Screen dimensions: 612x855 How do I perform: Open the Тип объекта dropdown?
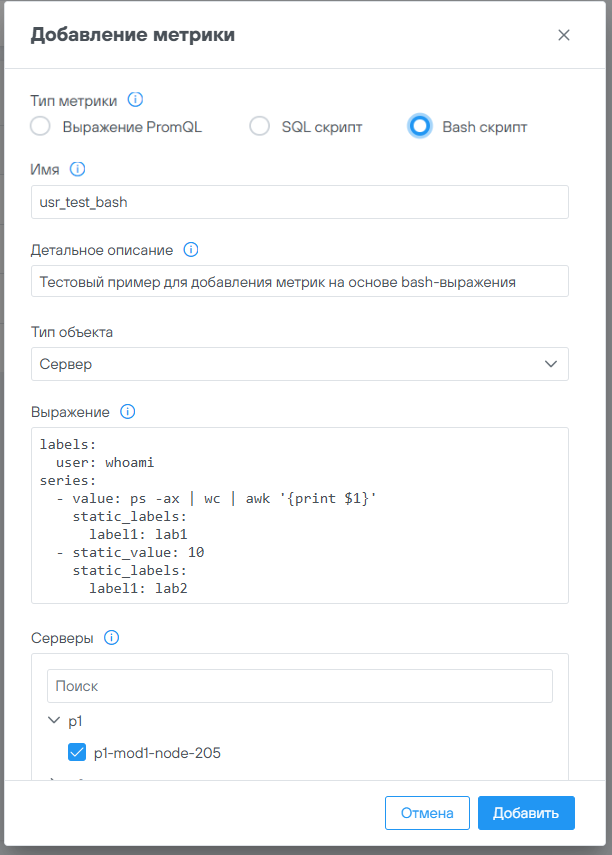[300, 364]
